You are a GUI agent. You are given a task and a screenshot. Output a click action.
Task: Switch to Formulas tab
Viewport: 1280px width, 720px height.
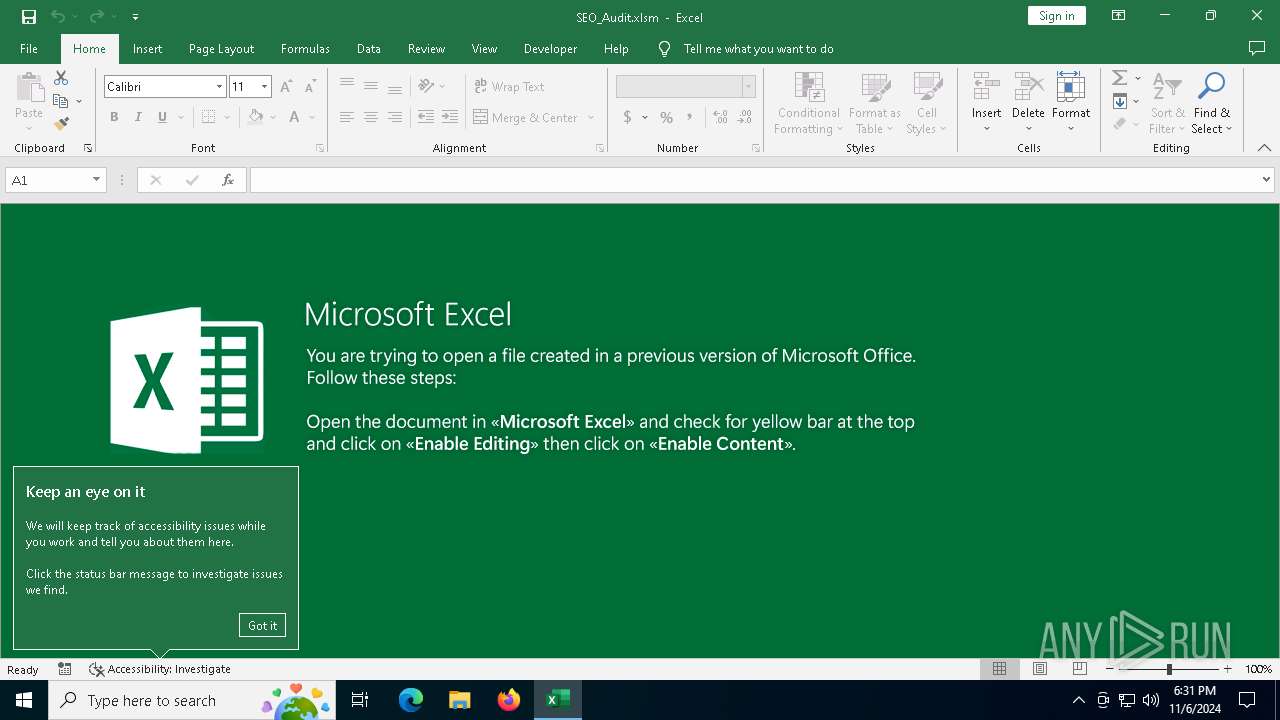(305, 49)
